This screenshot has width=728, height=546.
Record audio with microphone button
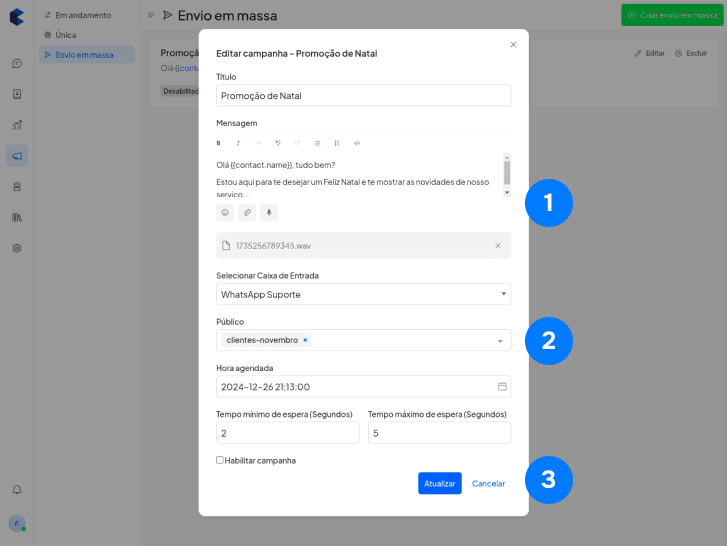tap(269, 213)
